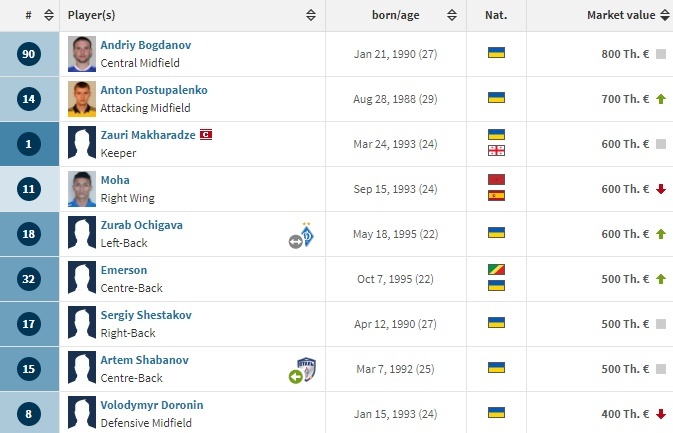The height and width of the screenshot is (433, 673).
Task: Click Turkish flag icon next to Zauri Makharadze
Action: (x=206, y=134)
